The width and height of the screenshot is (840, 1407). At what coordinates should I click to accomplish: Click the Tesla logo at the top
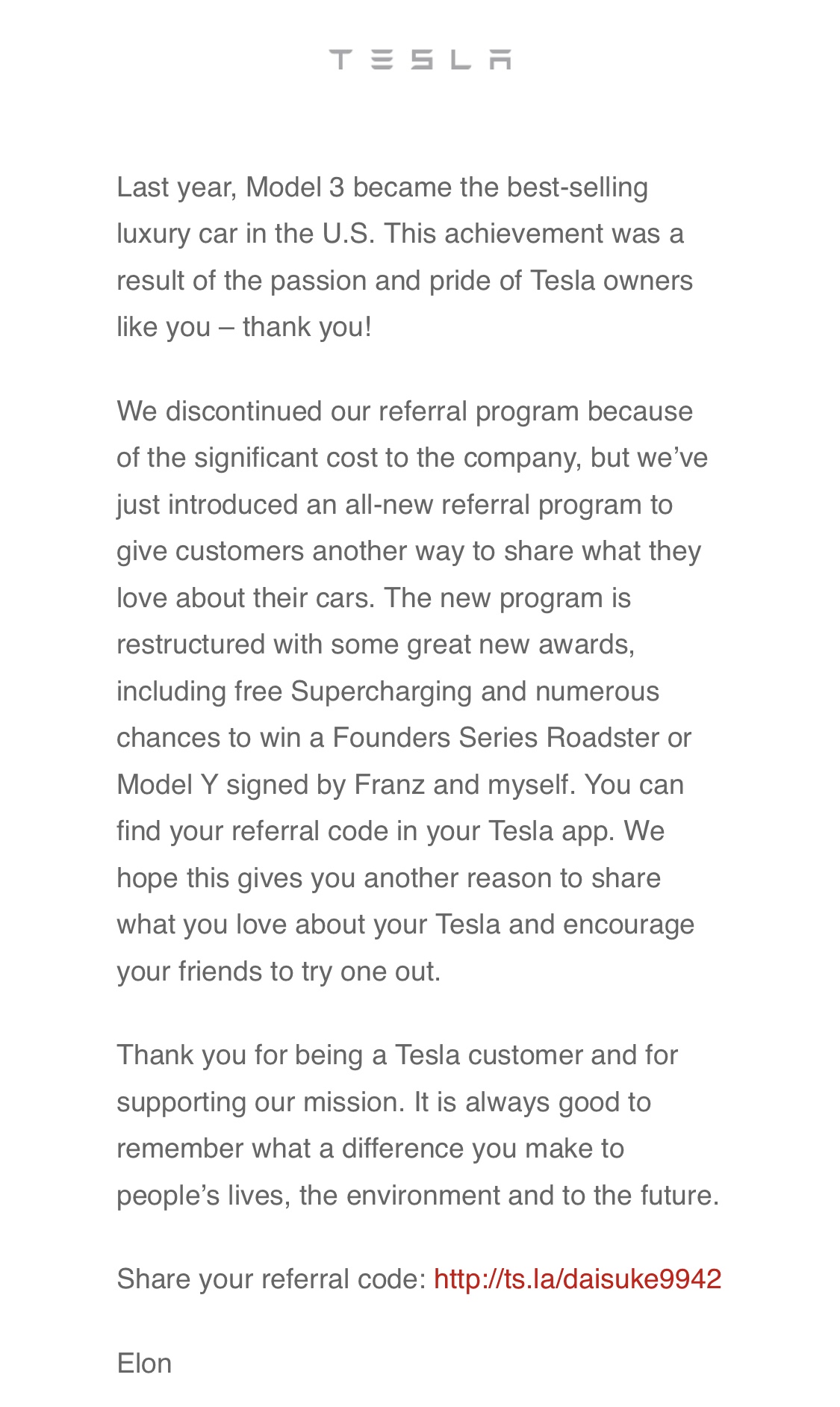[420, 60]
